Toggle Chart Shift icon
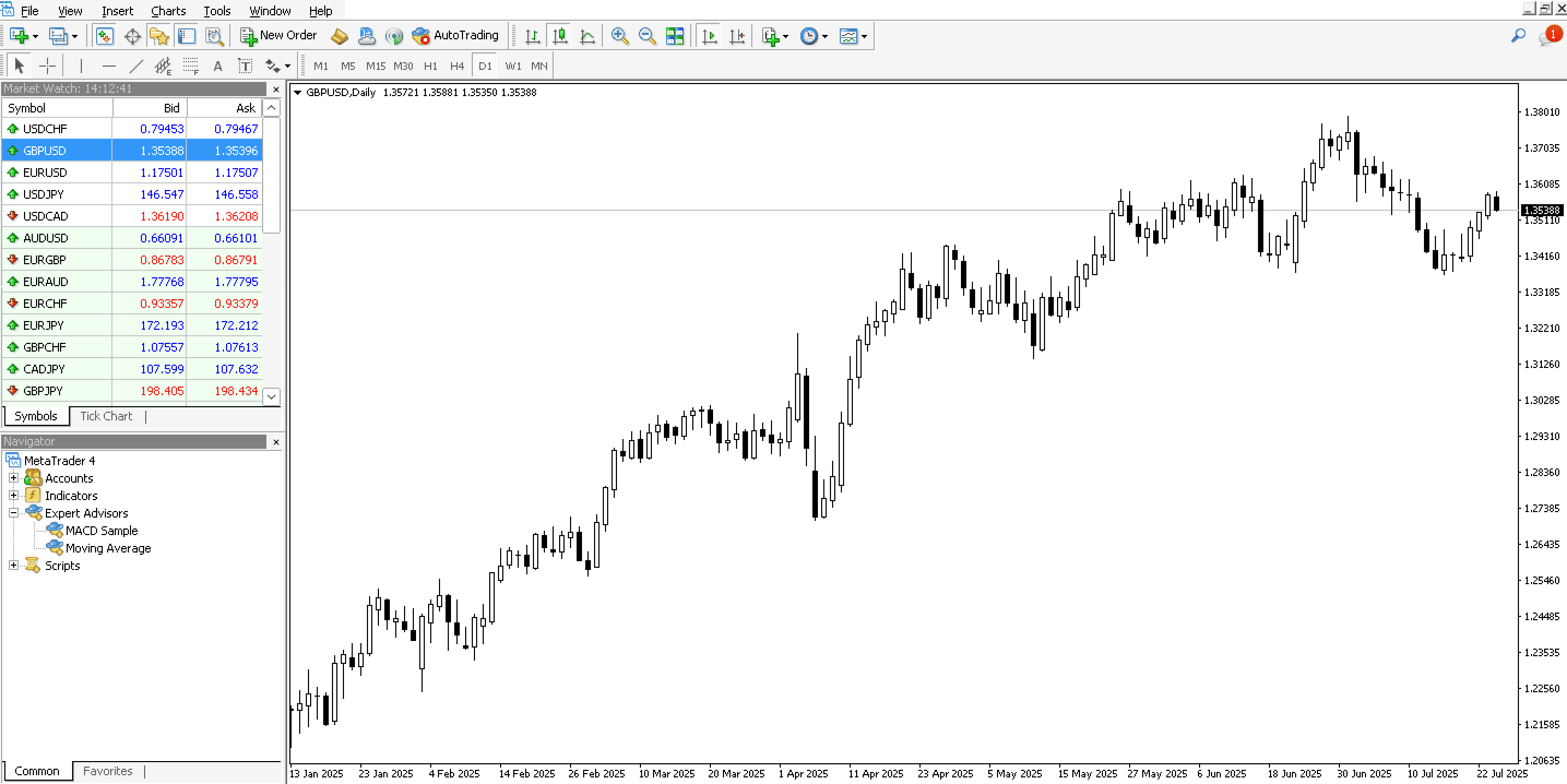 click(737, 36)
